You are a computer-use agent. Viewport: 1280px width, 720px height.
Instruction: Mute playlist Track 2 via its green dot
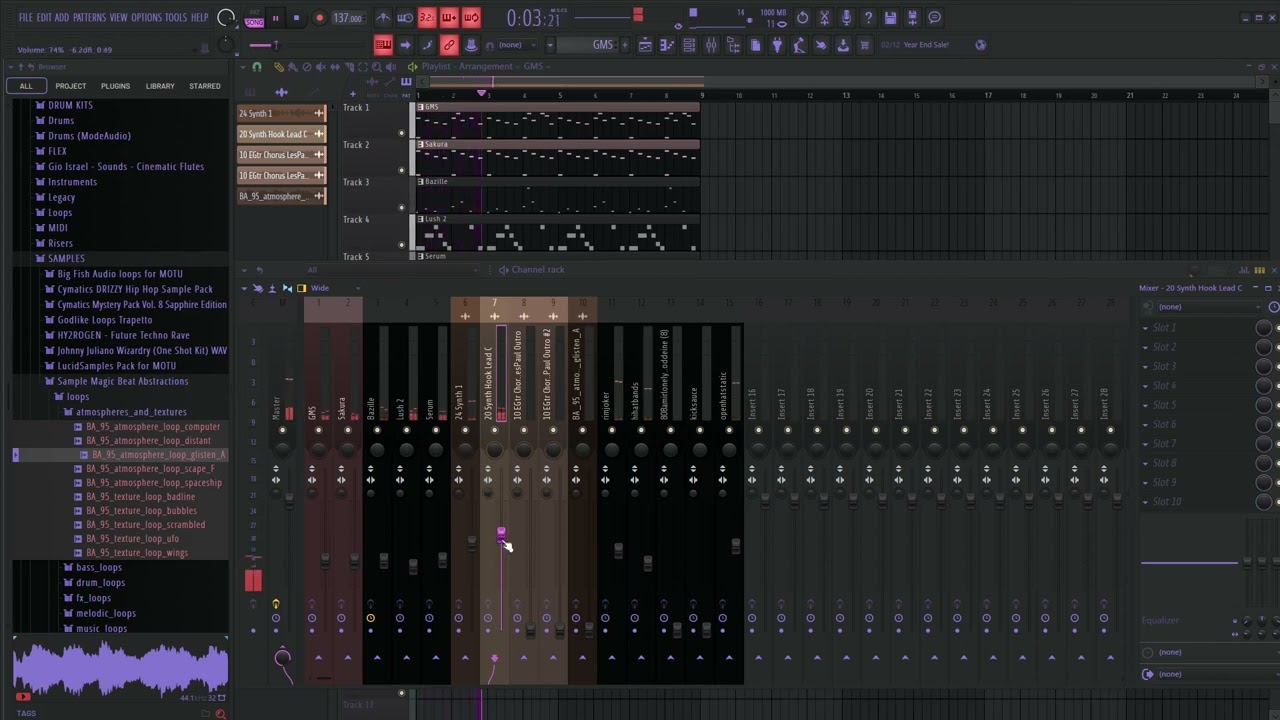coord(402,171)
